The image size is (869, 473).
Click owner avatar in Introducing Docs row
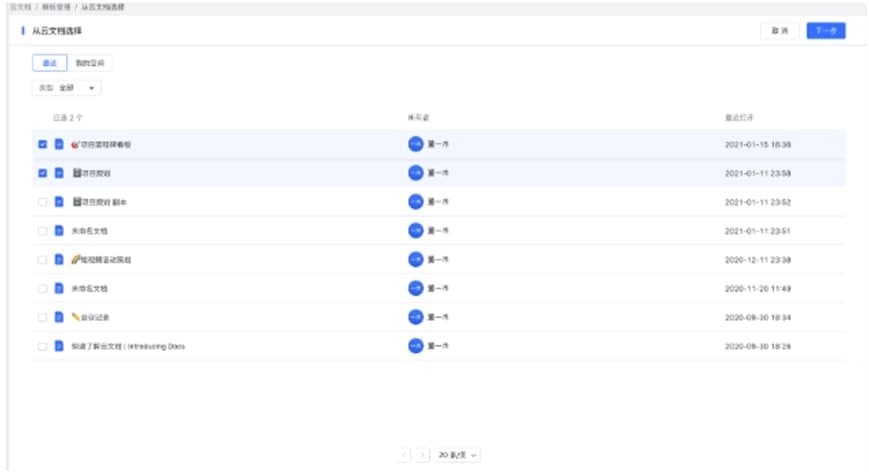pos(415,346)
